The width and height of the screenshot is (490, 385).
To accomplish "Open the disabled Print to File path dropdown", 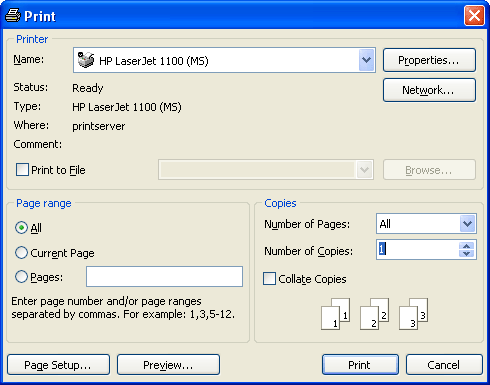I will [364, 170].
